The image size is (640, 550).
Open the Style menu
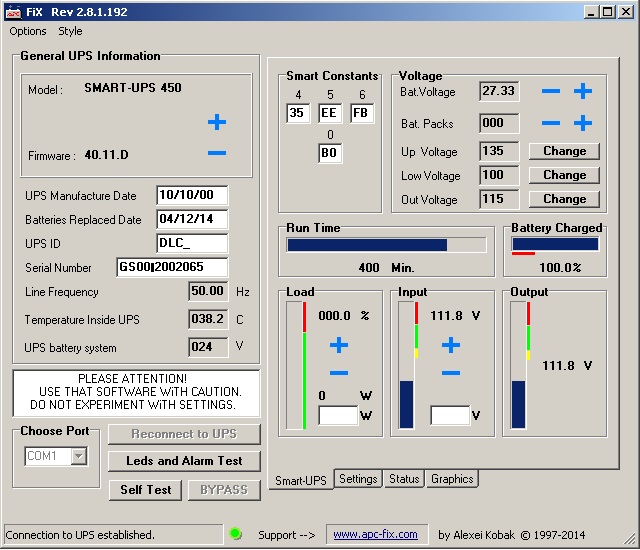pos(70,31)
